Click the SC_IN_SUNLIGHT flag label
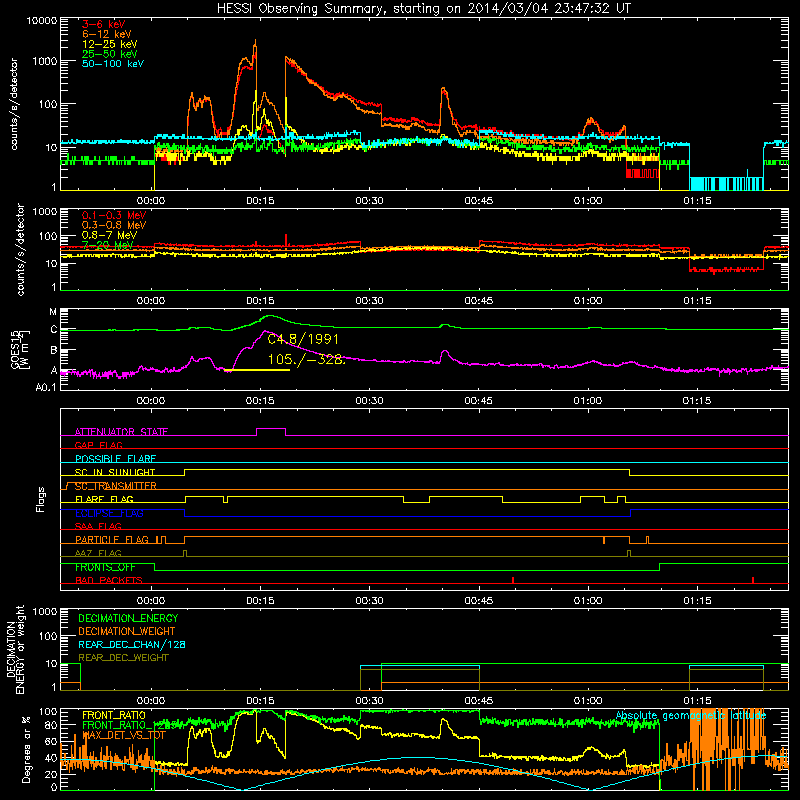 click(115, 472)
